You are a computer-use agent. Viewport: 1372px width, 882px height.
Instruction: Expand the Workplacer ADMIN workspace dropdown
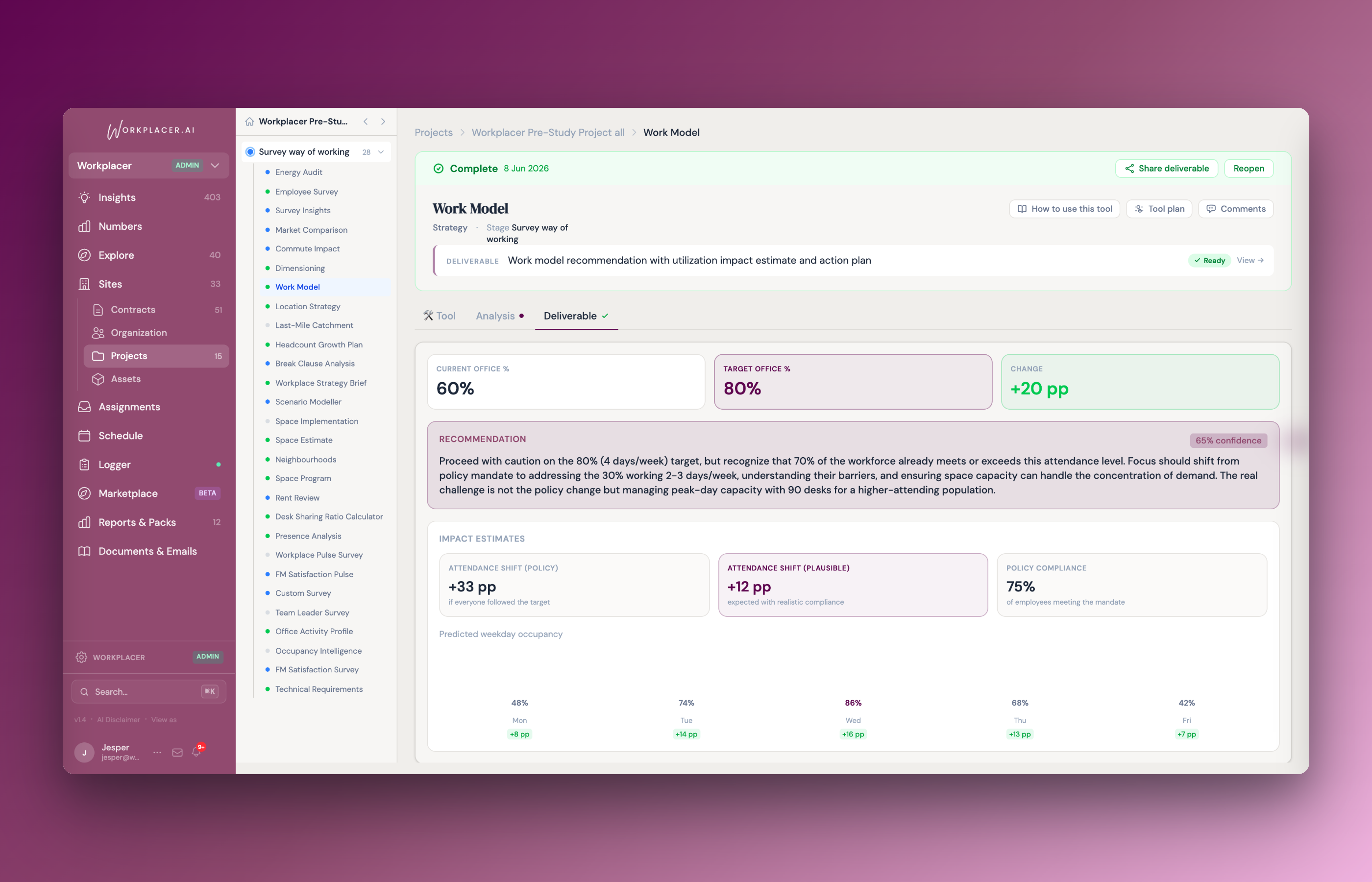pyautogui.click(x=149, y=166)
